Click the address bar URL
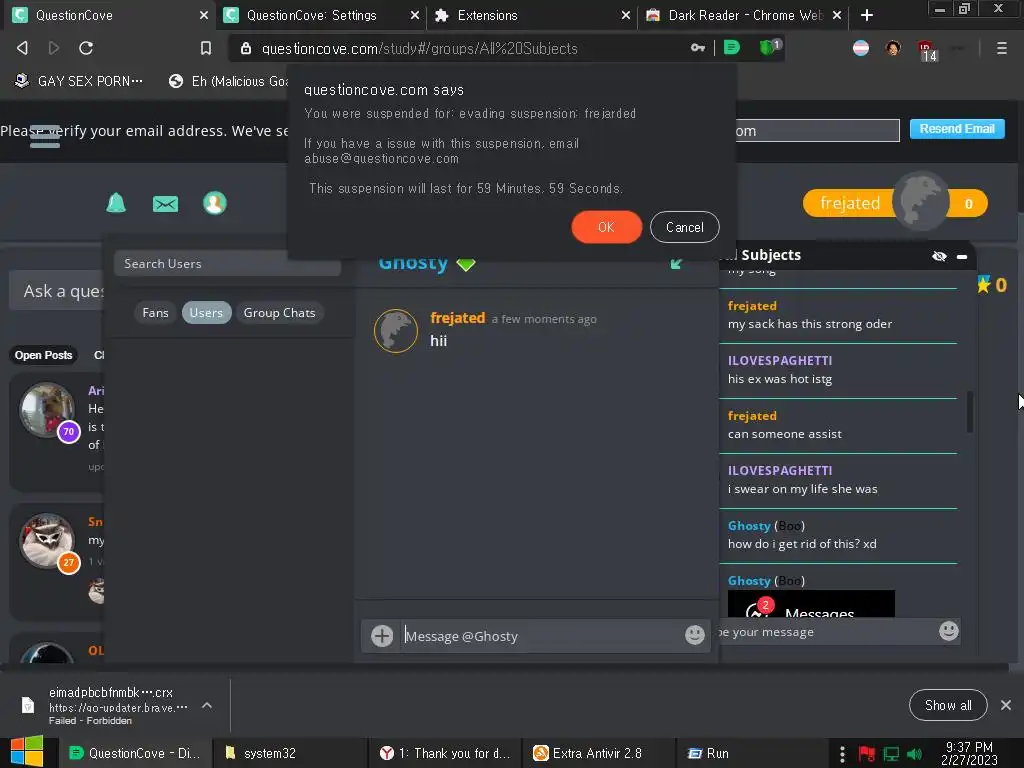The width and height of the screenshot is (1024, 768). pyautogui.click(x=419, y=48)
